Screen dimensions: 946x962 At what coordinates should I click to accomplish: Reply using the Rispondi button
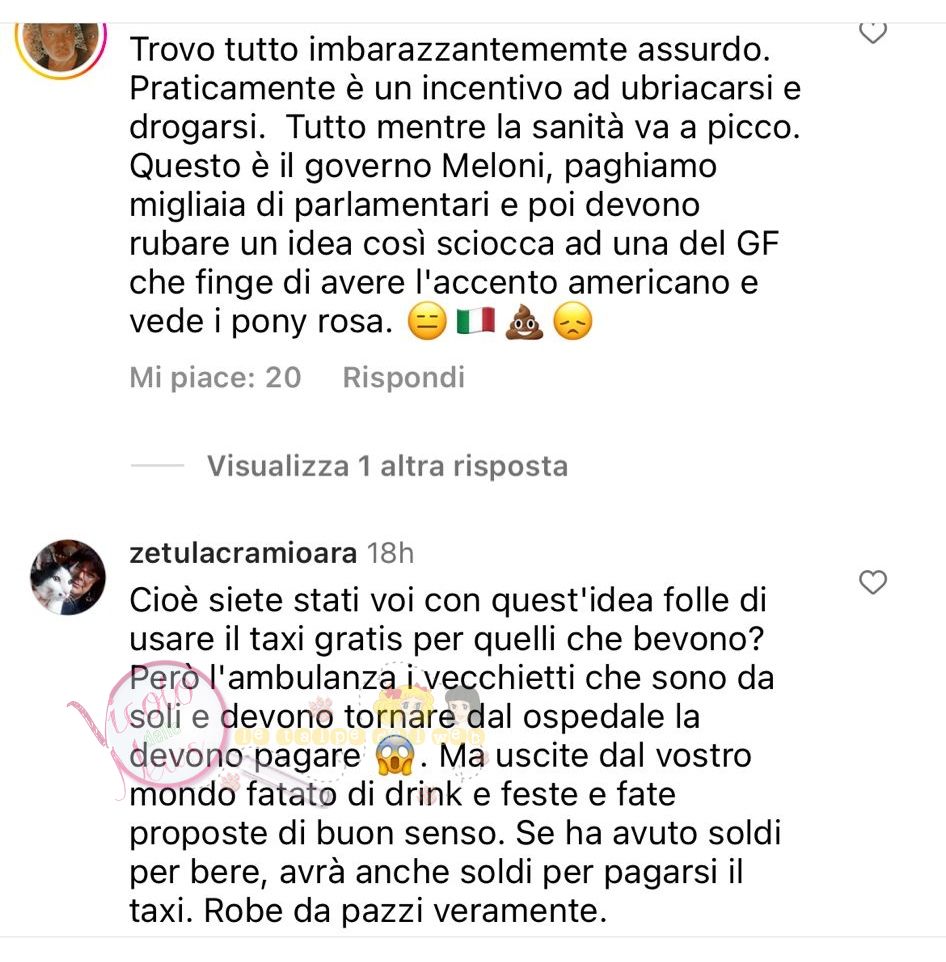pos(404,377)
